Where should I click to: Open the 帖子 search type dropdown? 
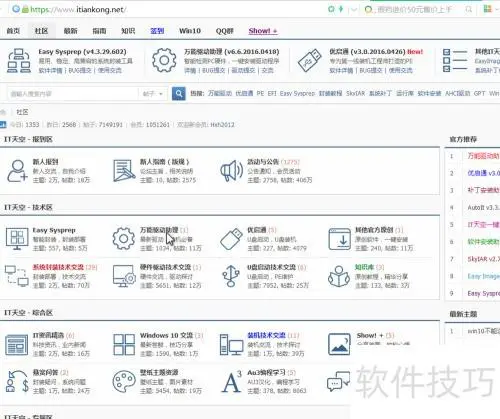click(153, 94)
